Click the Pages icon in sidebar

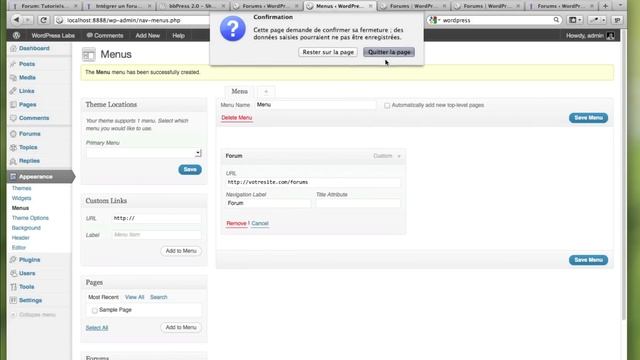pos(13,104)
